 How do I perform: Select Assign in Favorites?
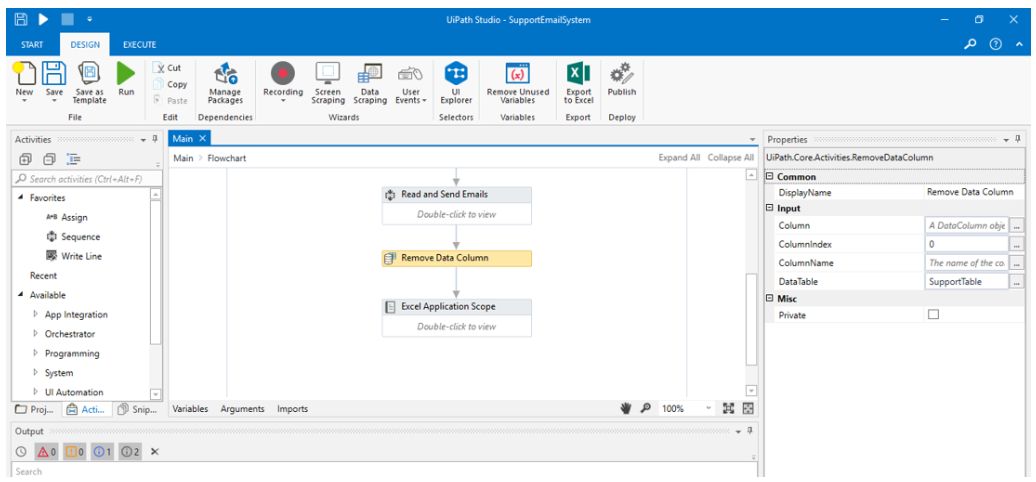pos(67,217)
